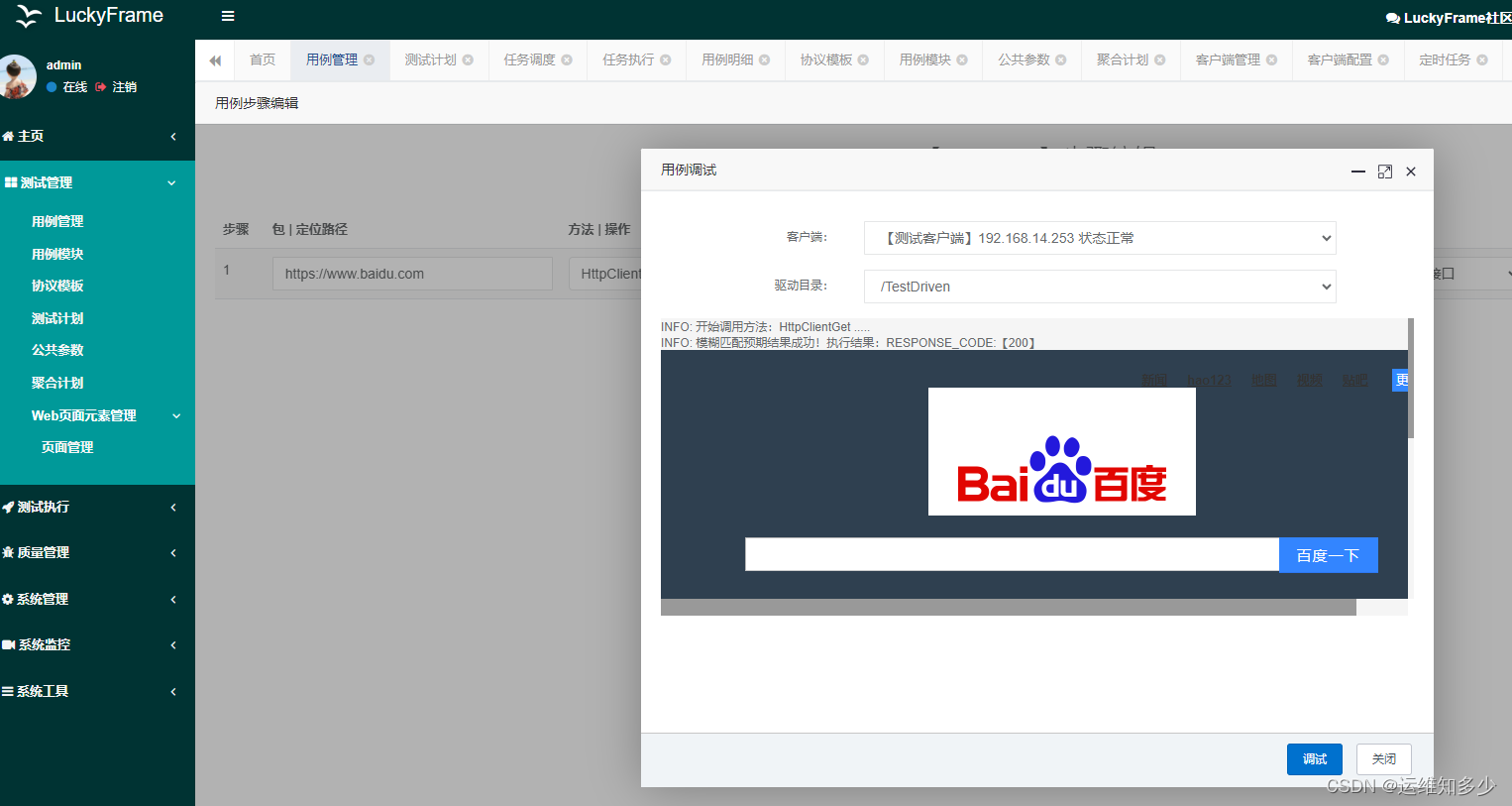Switch to the 客户端管理 tab
The image size is (1512, 806).
coord(1228,59)
